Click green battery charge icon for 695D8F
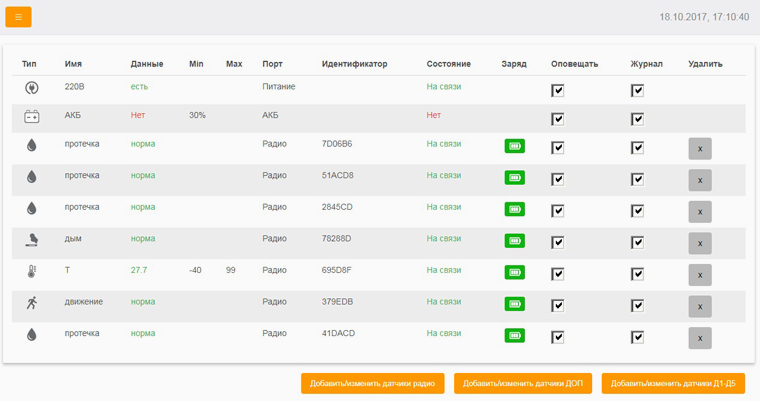This screenshot has height=401, width=760. point(514,272)
